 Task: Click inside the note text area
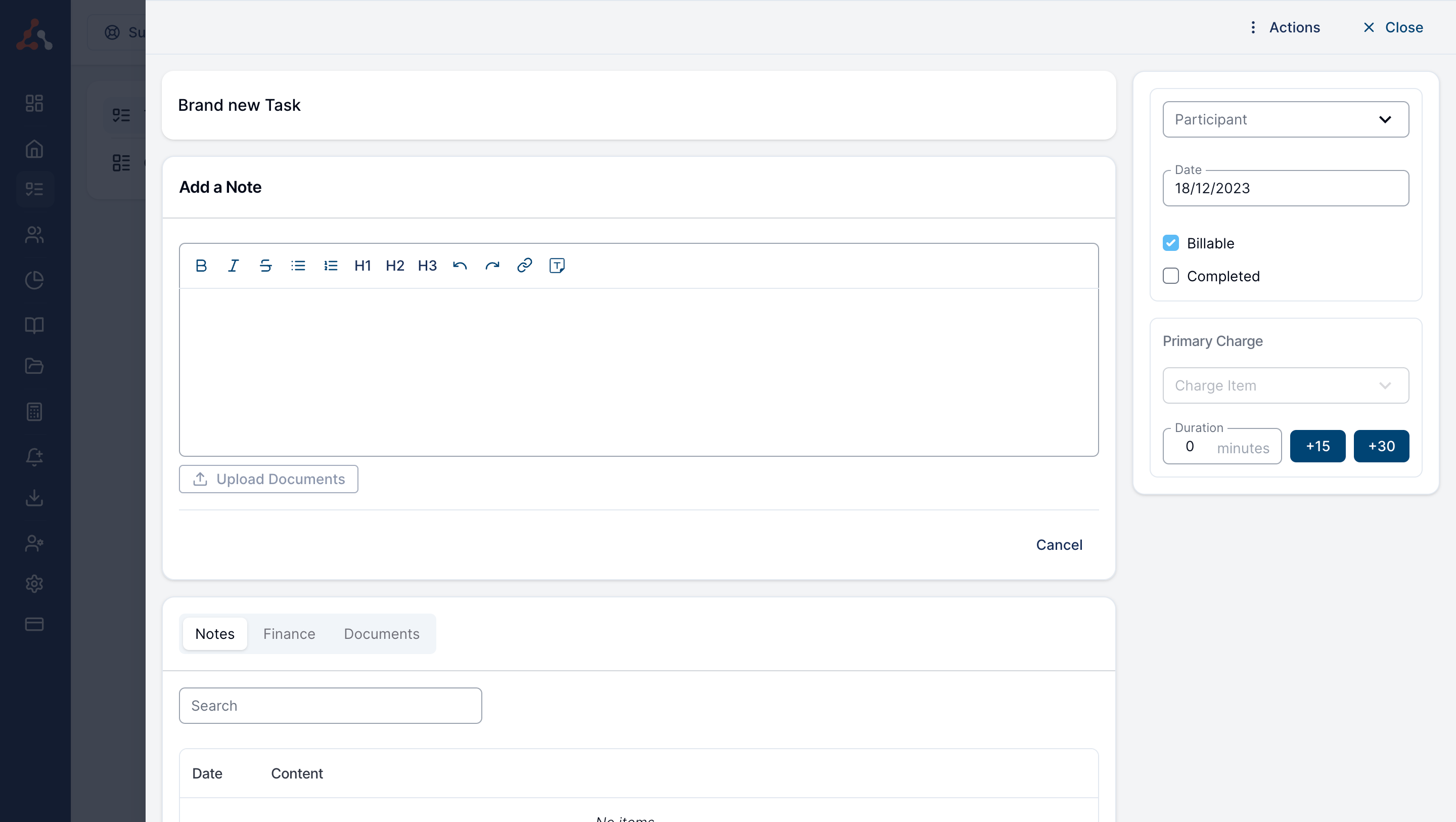click(639, 372)
